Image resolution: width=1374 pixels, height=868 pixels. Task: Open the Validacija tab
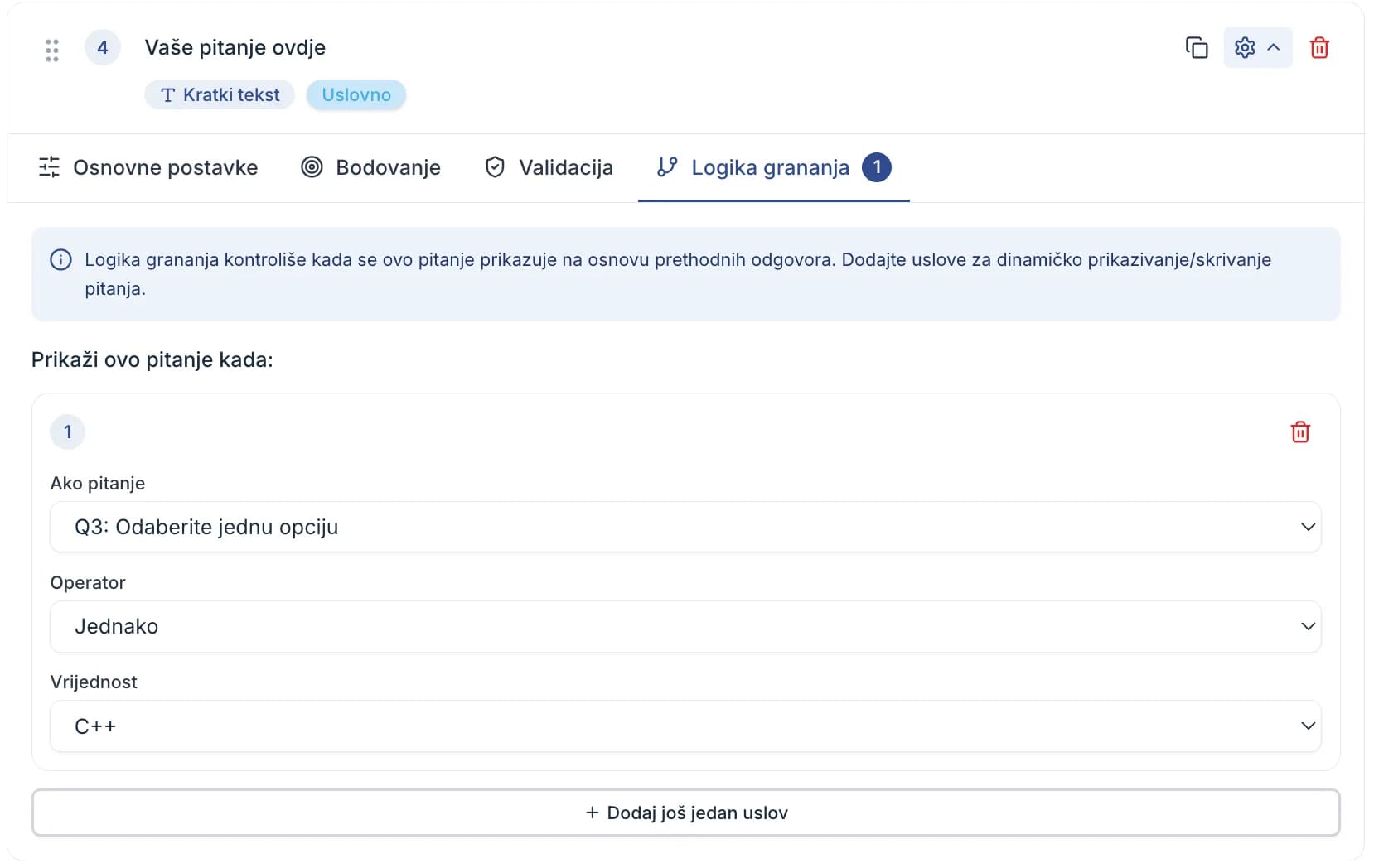coord(549,168)
